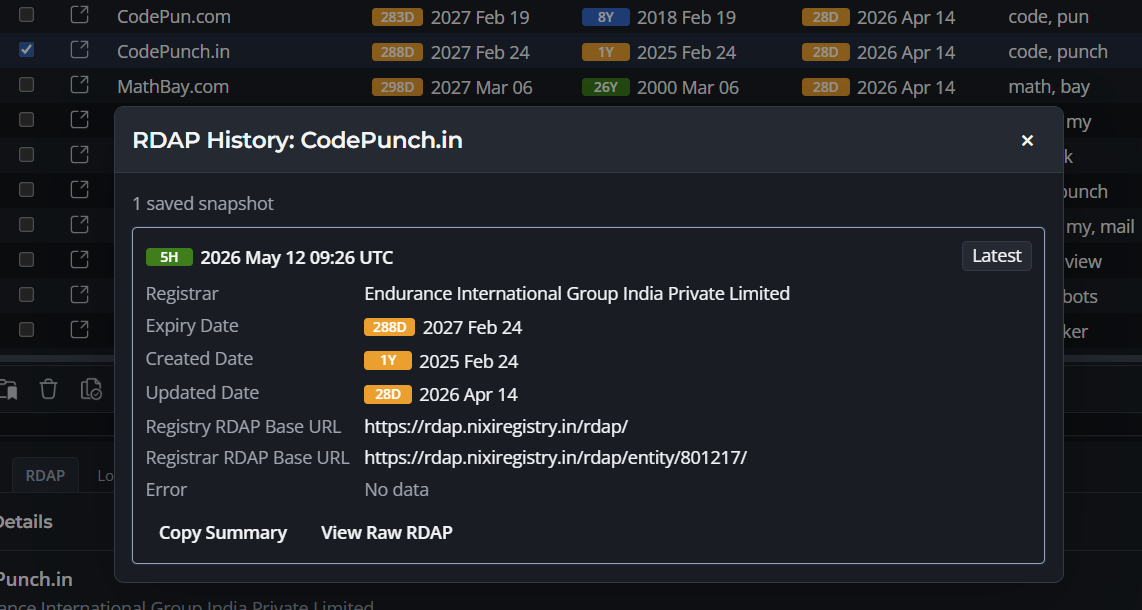Click the Latest badge on the snapshot
This screenshot has height=610, width=1142.
pyautogui.click(x=996, y=256)
